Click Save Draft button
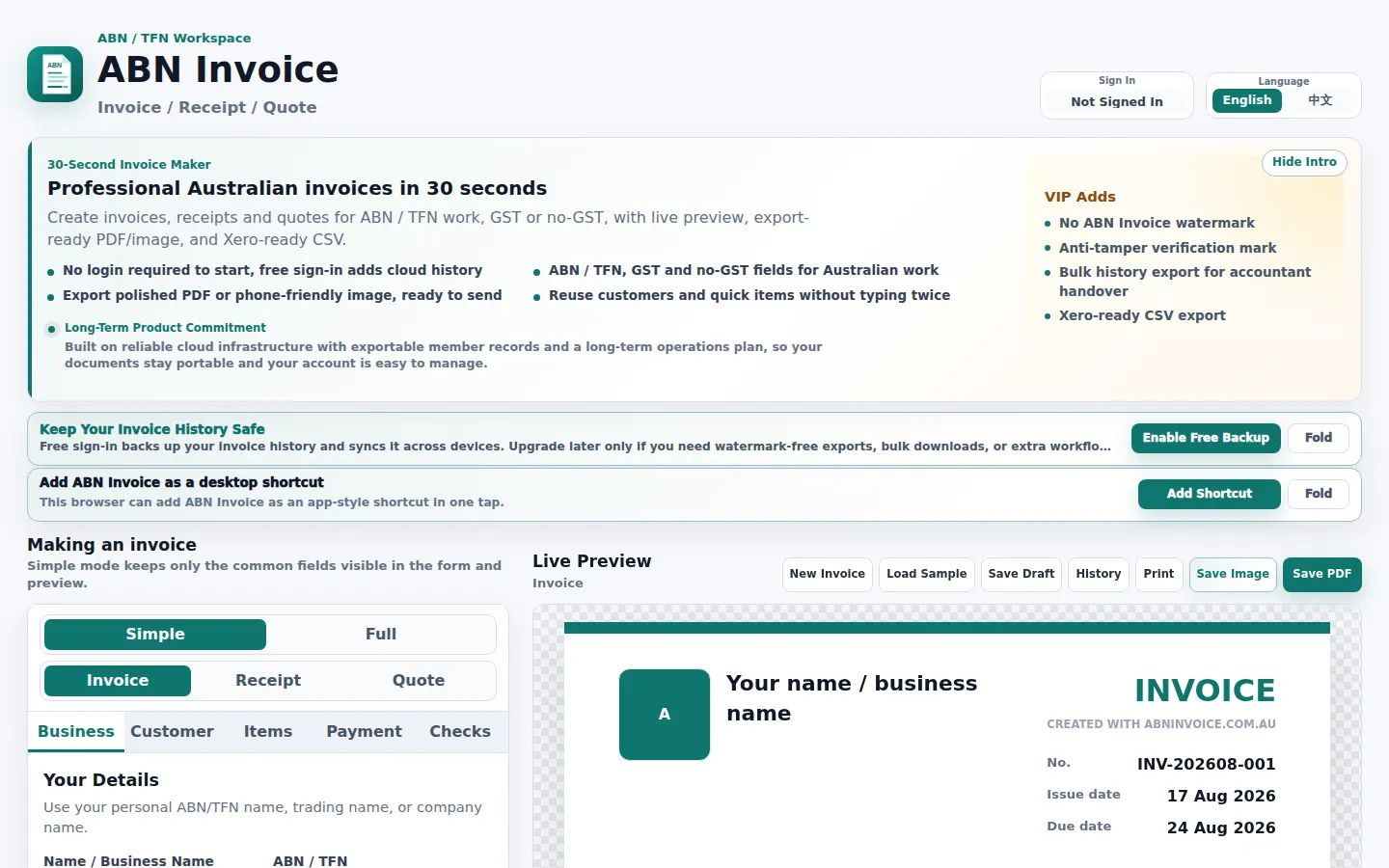Image resolution: width=1389 pixels, height=868 pixels. tap(1021, 574)
